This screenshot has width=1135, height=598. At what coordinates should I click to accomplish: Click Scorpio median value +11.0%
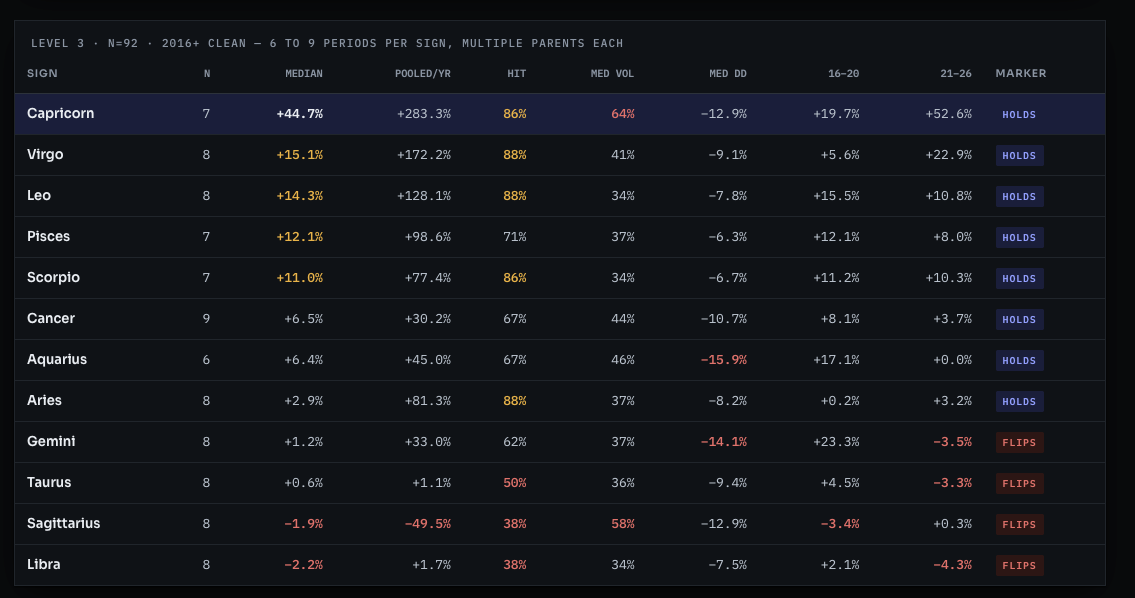tap(300, 278)
